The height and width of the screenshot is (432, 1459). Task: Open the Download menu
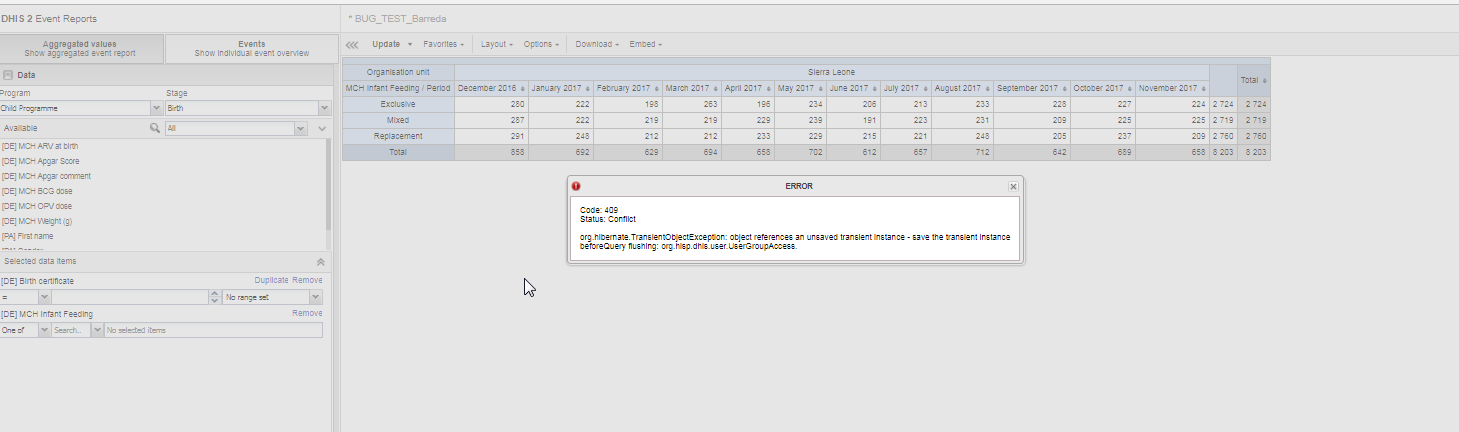click(x=596, y=45)
